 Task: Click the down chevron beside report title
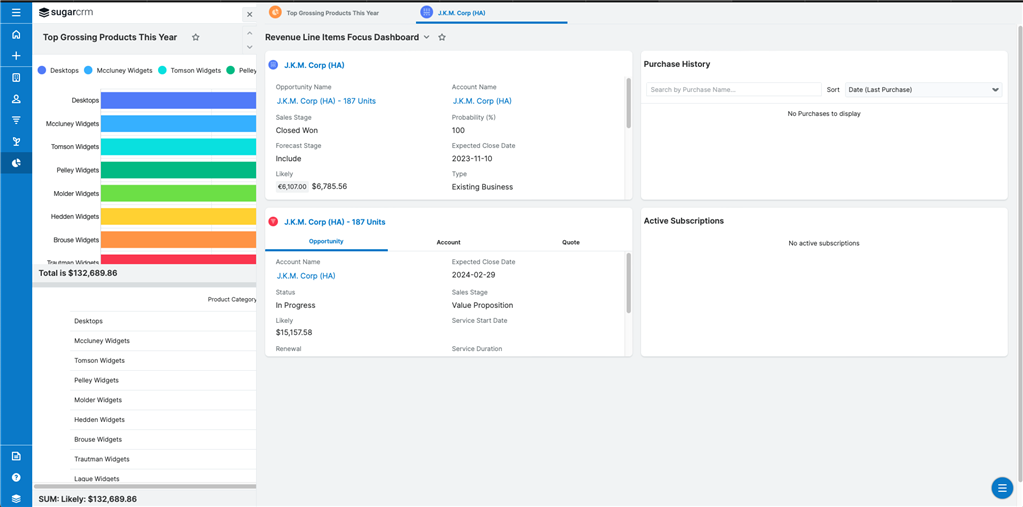(250, 46)
